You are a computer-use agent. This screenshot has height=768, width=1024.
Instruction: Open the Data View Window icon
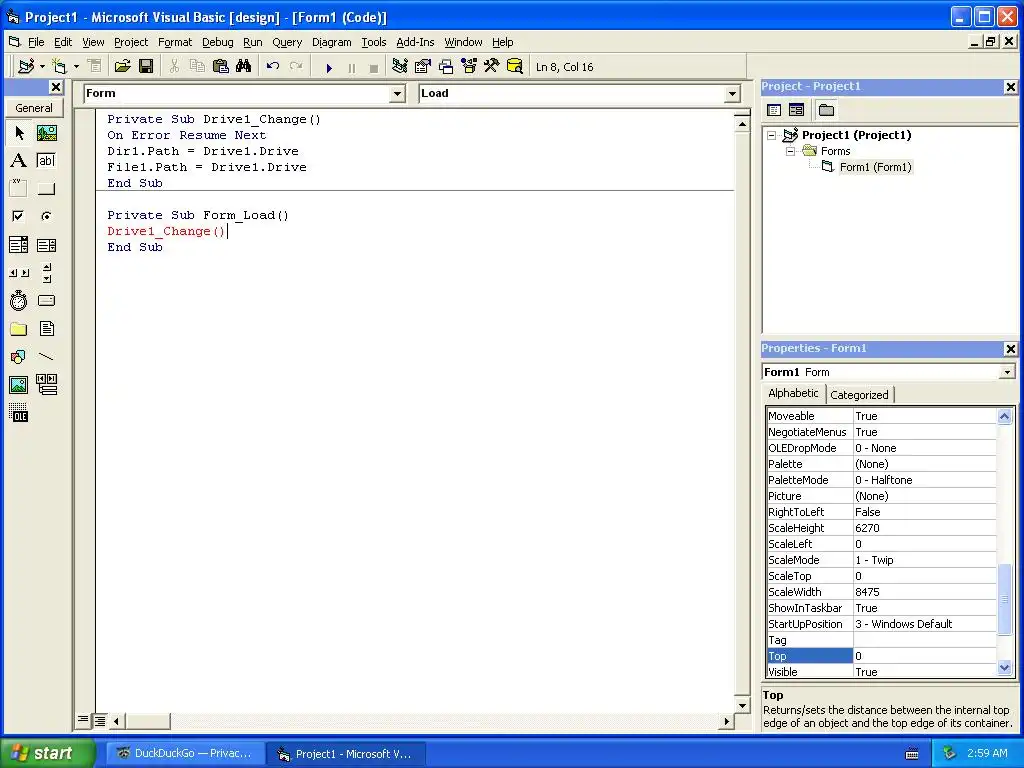(x=515, y=67)
